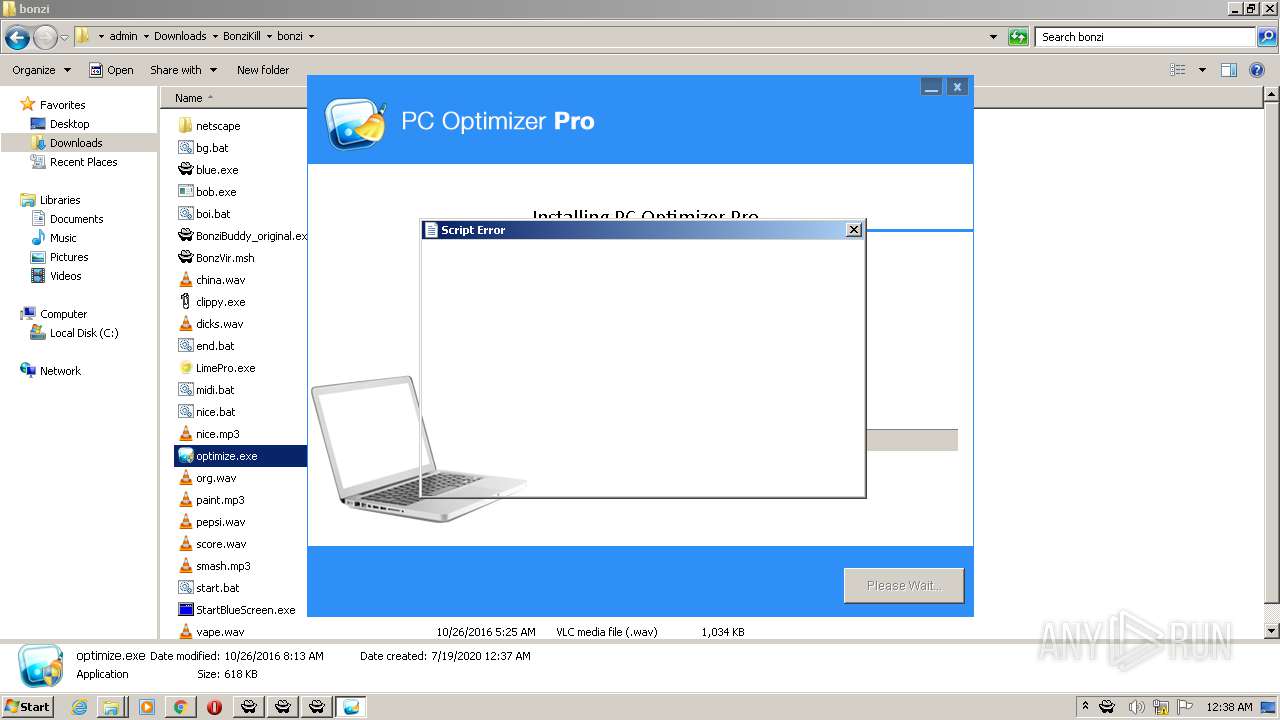Image resolution: width=1280 pixels, height=720 pixels.
Task: Click the Action Center flag tray icon
Action: 1186,707
